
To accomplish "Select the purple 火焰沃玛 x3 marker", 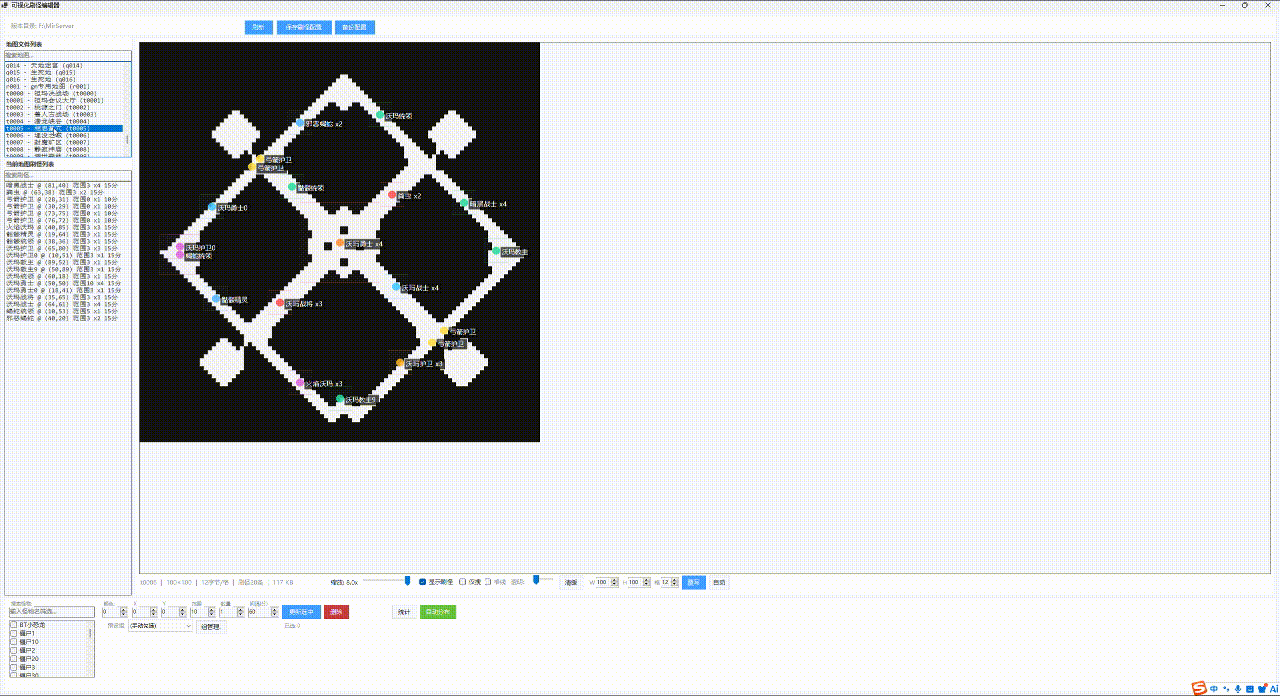I will pos(300,383).
